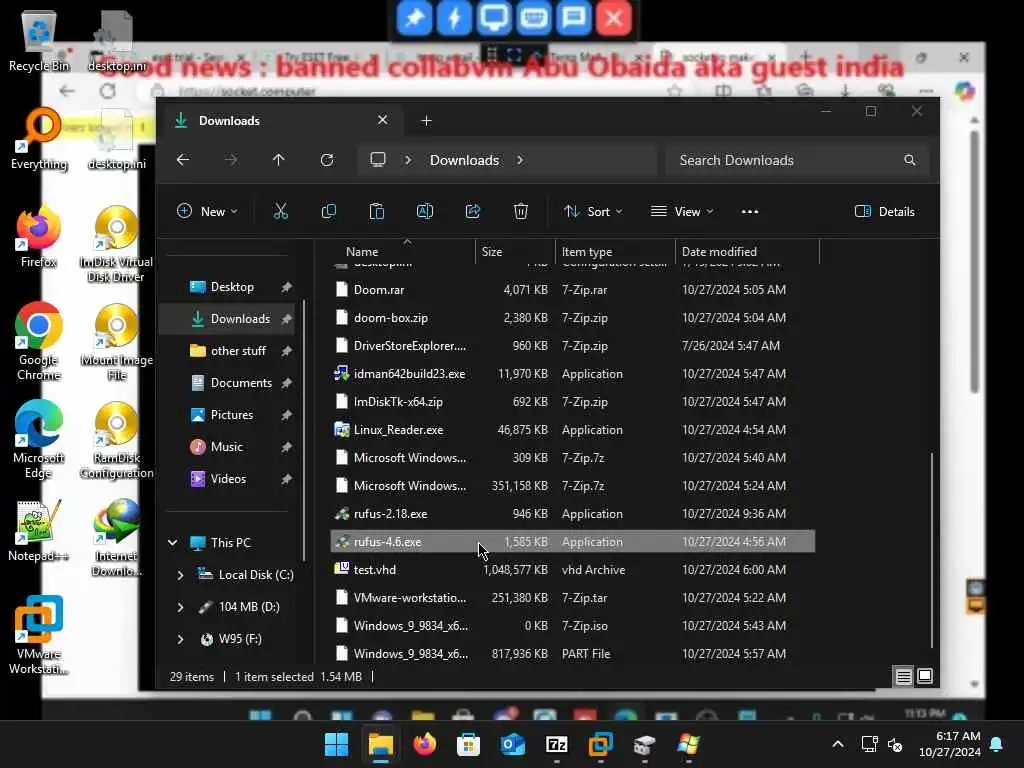Viewport: 1024px width, 768px height.
Task: Click the chevron after Downloads in address bar
Action: pos(520,160)
